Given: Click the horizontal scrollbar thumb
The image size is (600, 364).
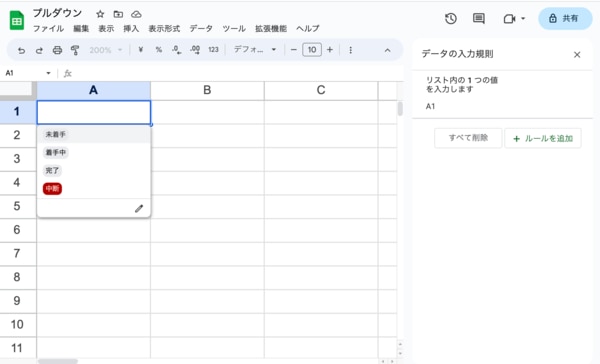Looking at the screenshot, I should click(58, 361).
